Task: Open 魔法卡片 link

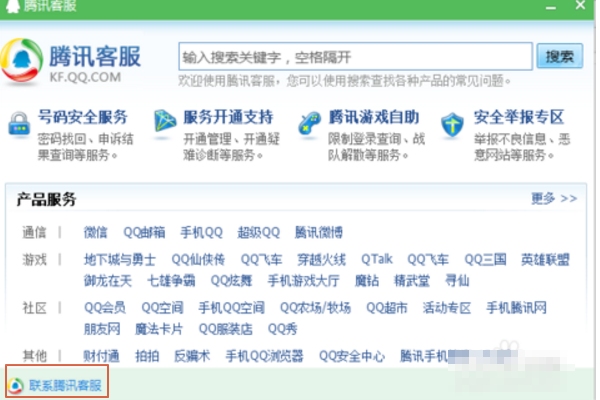Action: pyautogui.click(x=159, y=329)
